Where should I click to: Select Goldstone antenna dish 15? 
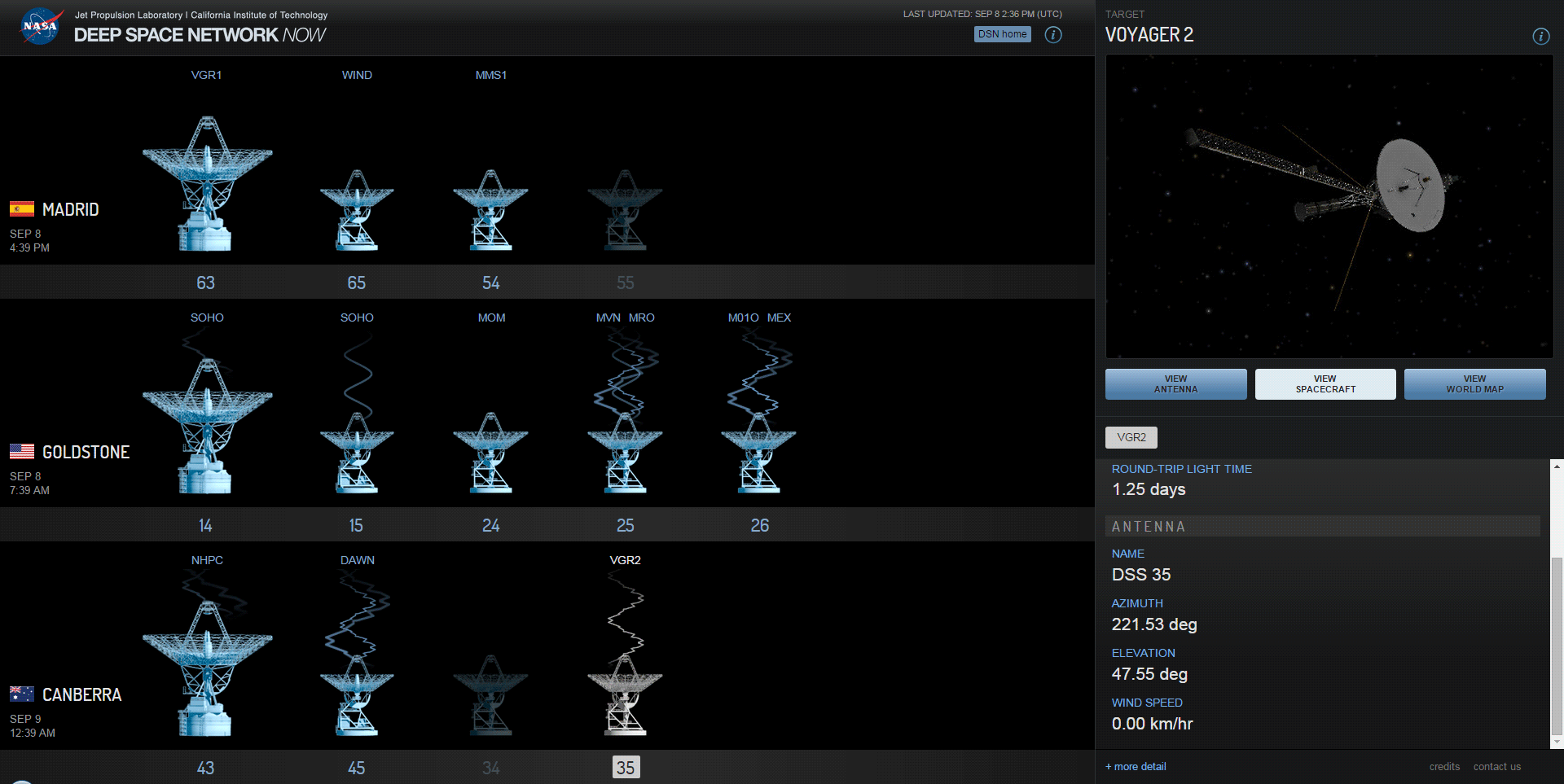[357, 452]
